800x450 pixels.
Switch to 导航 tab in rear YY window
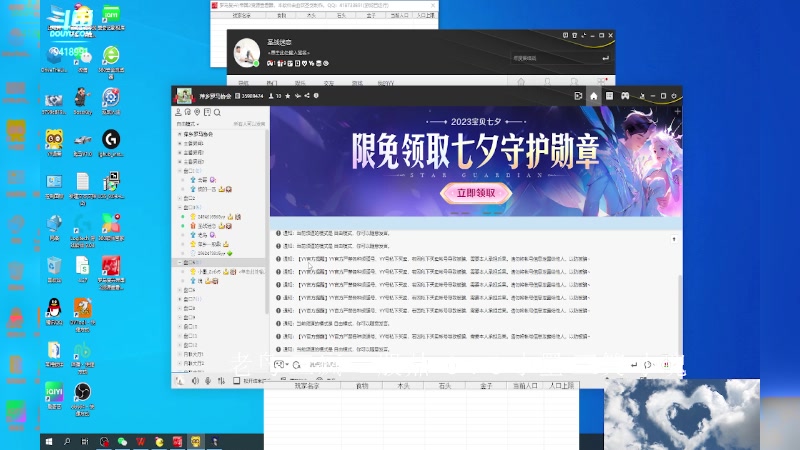pyautogui.click(x=243, y=83)
